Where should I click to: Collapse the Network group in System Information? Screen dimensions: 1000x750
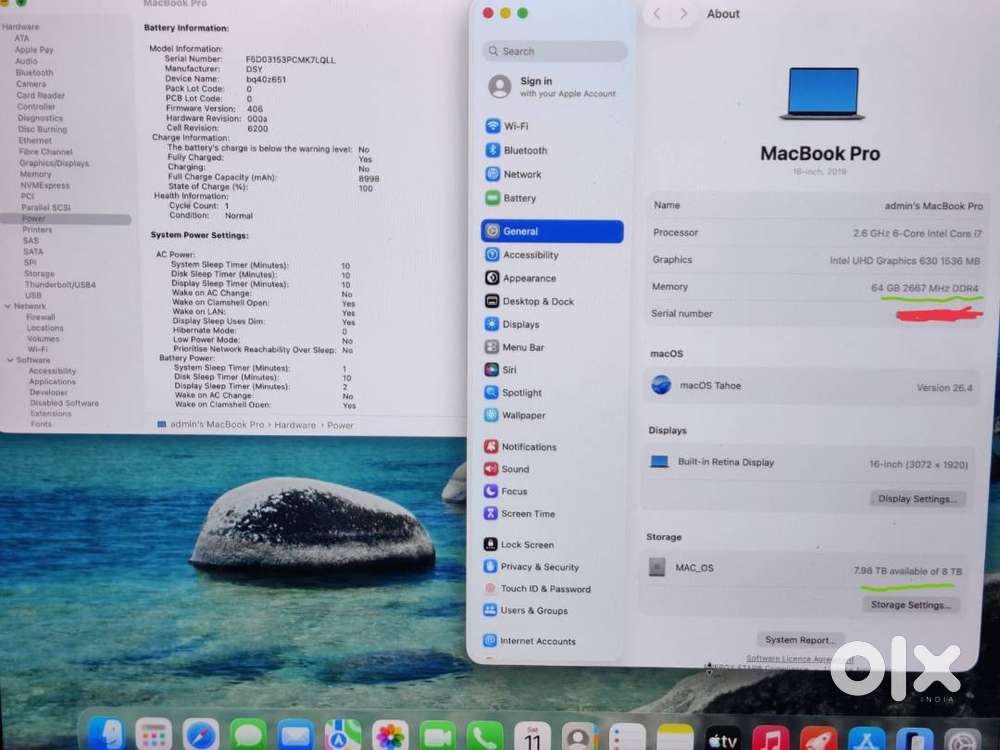pos(8,306)
